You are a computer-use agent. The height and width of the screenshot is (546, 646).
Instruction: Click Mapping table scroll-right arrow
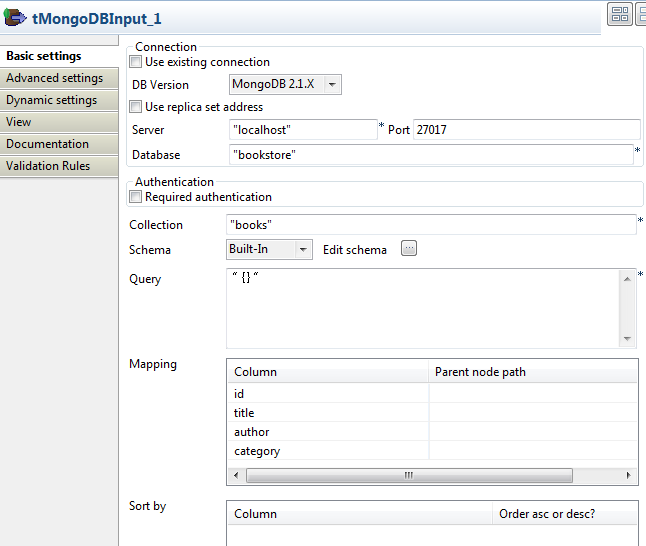tap(629, 476)
